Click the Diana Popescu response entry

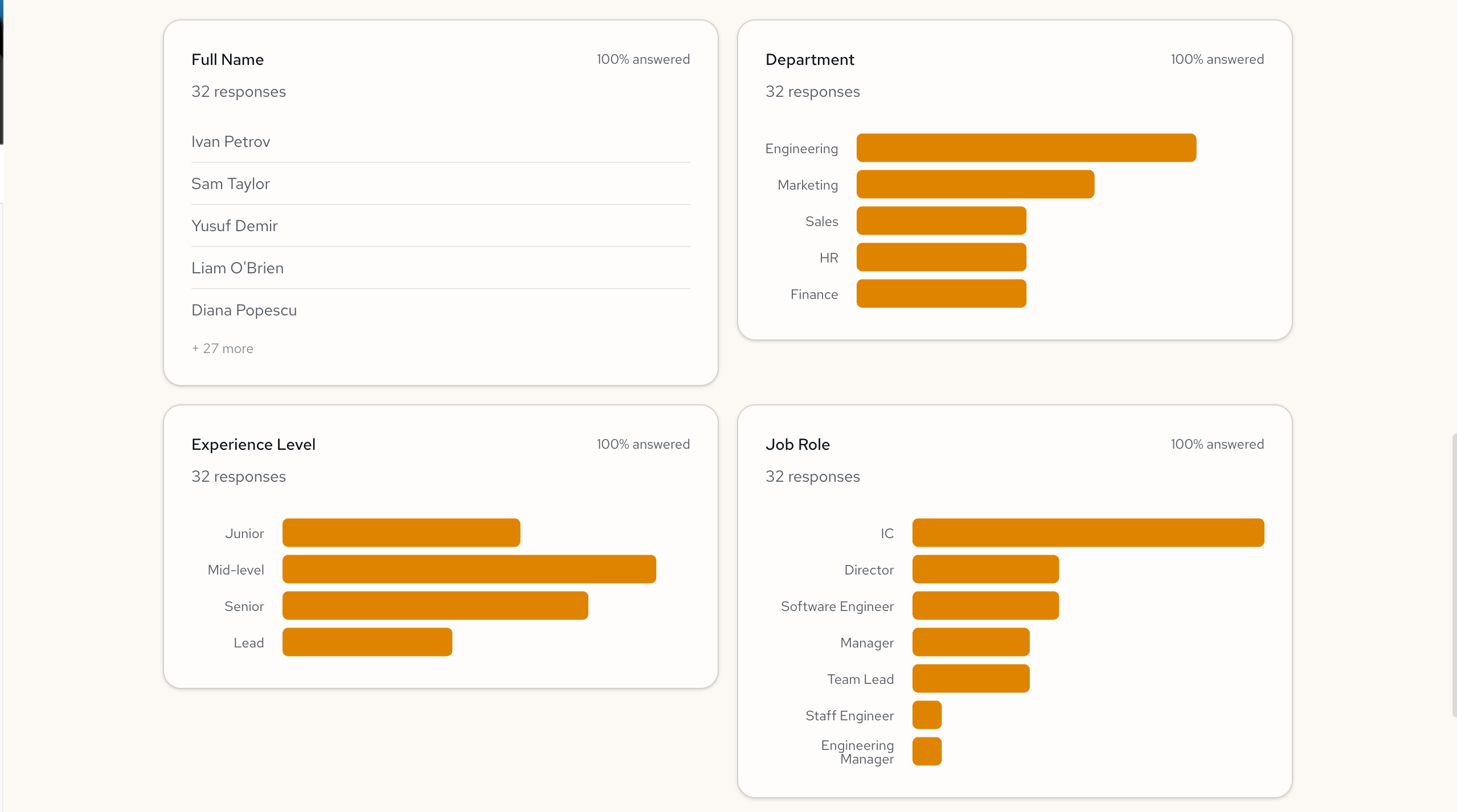coord(244,310)
